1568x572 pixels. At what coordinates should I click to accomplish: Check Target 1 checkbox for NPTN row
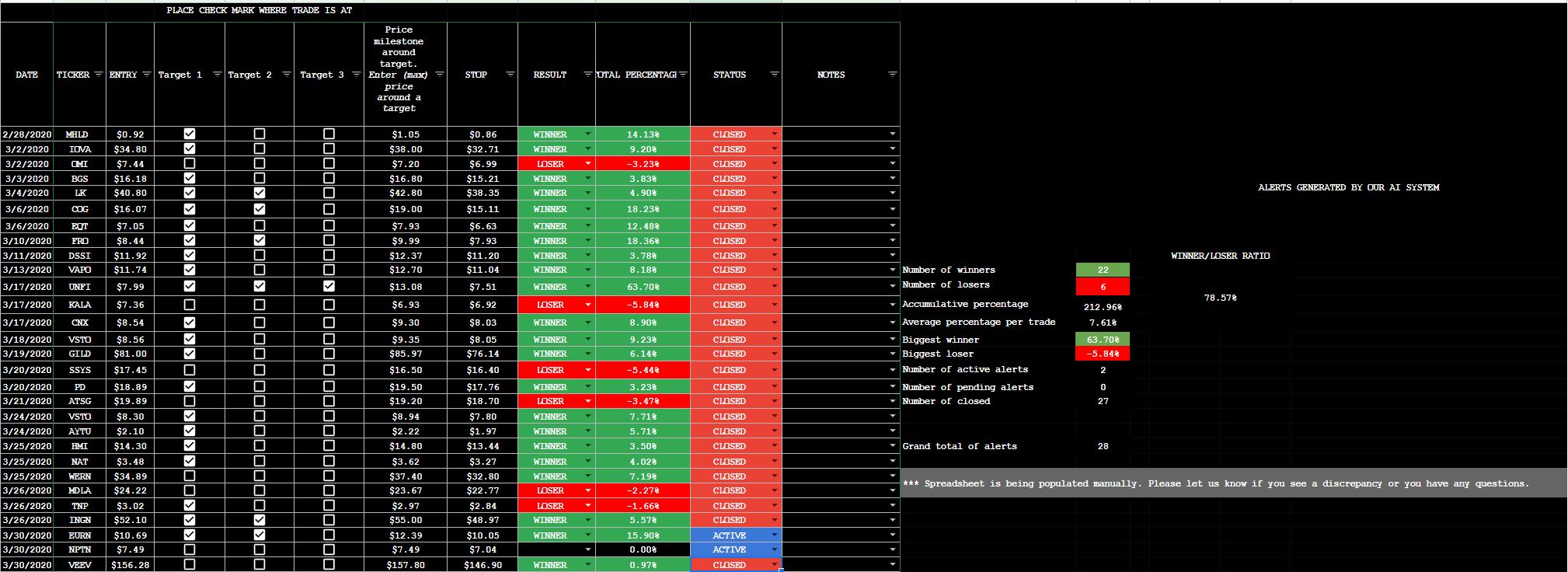coord(190,549)
